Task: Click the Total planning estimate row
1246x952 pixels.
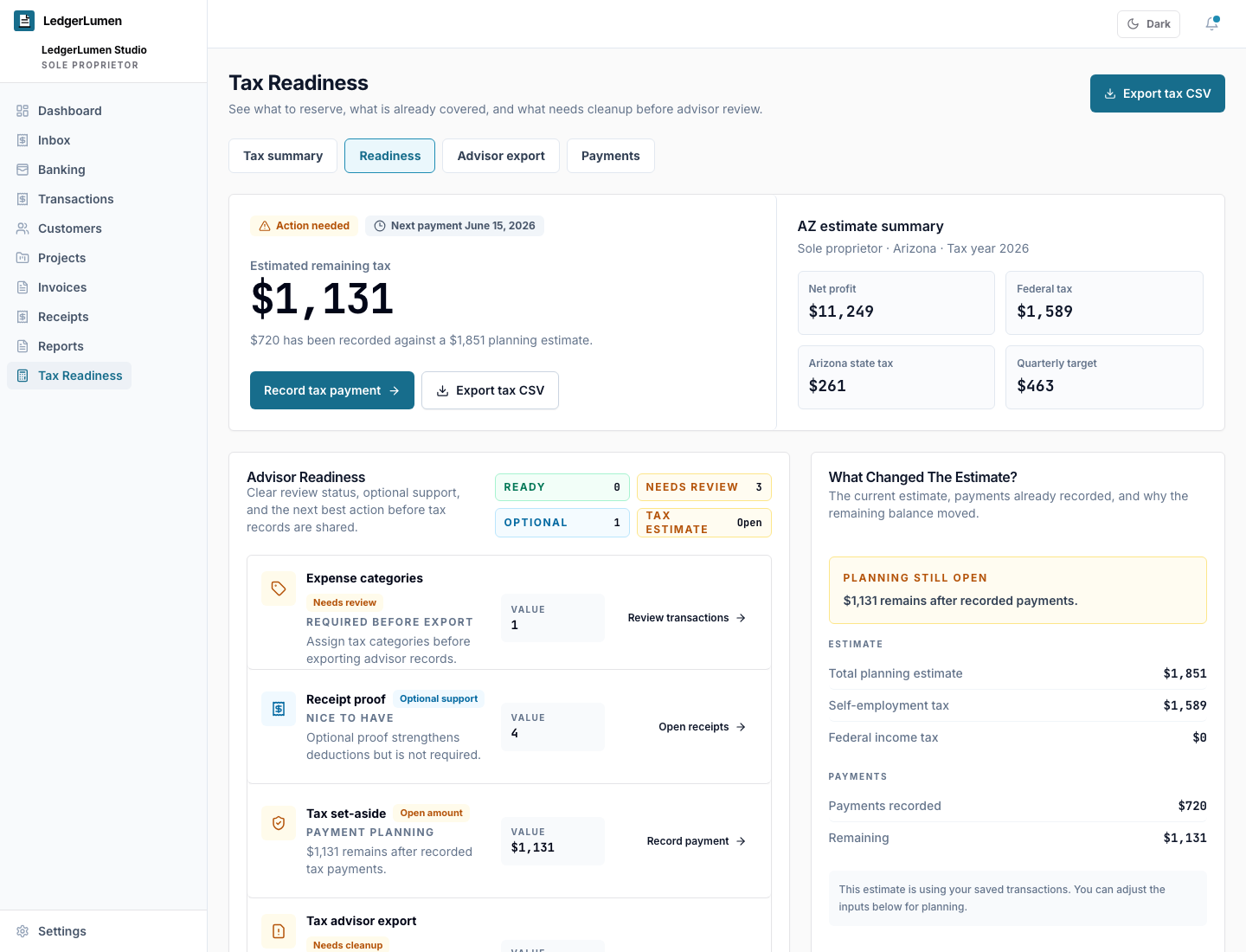Action: 1018,673
